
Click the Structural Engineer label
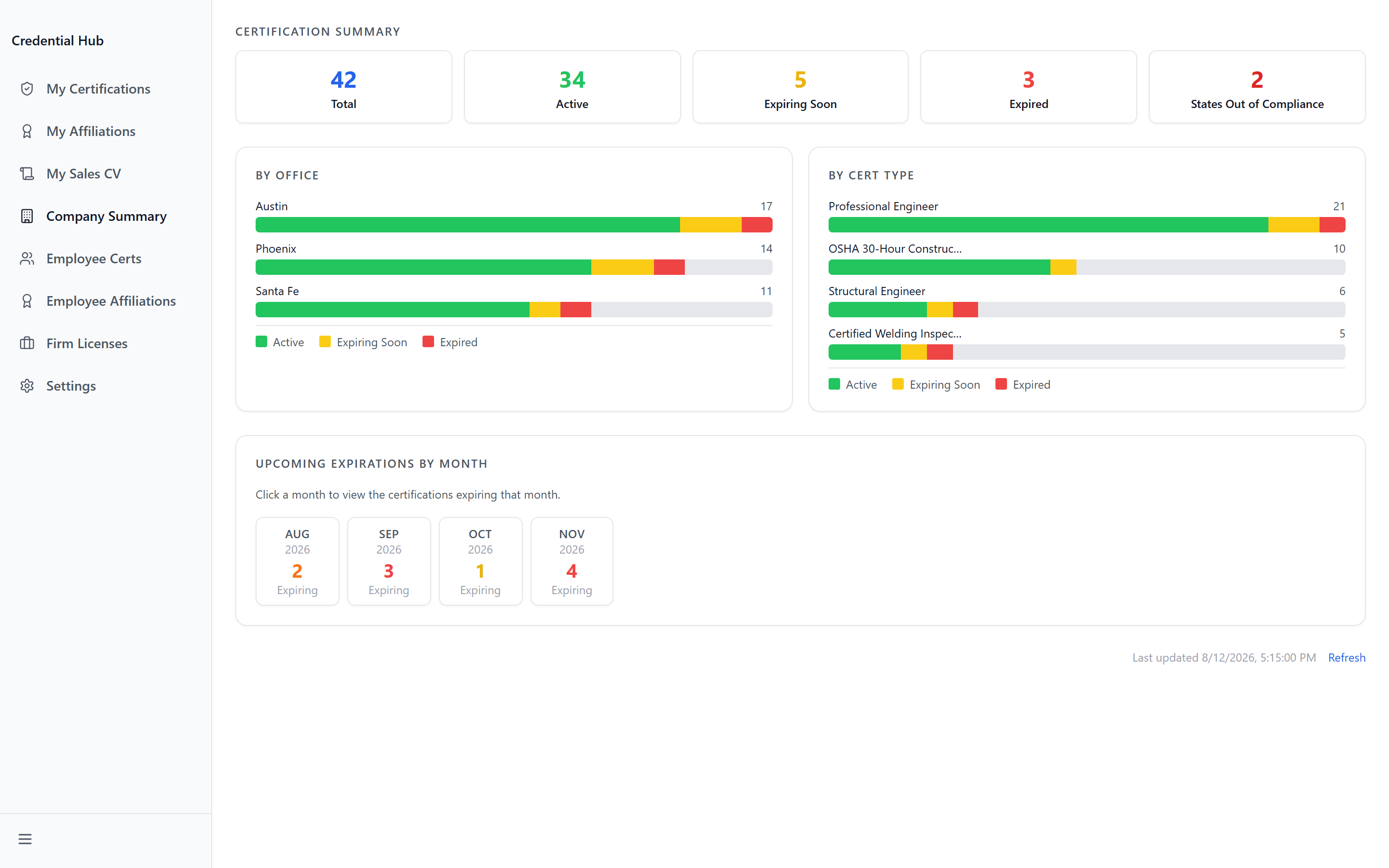click(876, 291)
